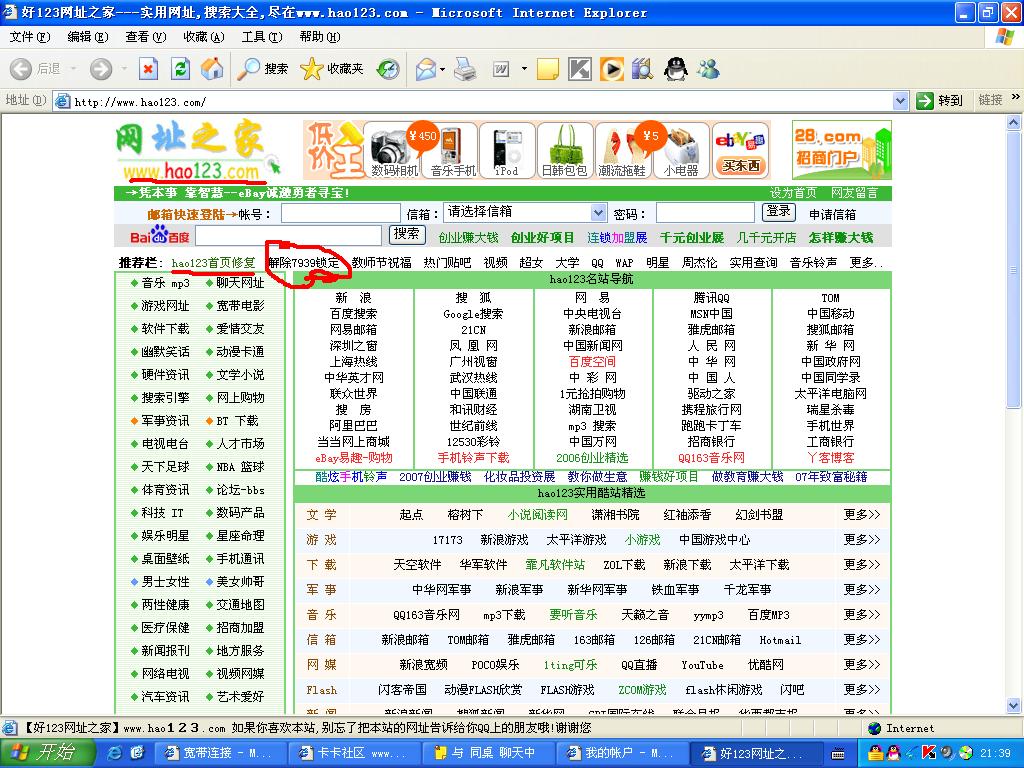The width and height of the screenshot is (1024, 768).
Task: Go to browser Home page icon
Action: (212, 69)
